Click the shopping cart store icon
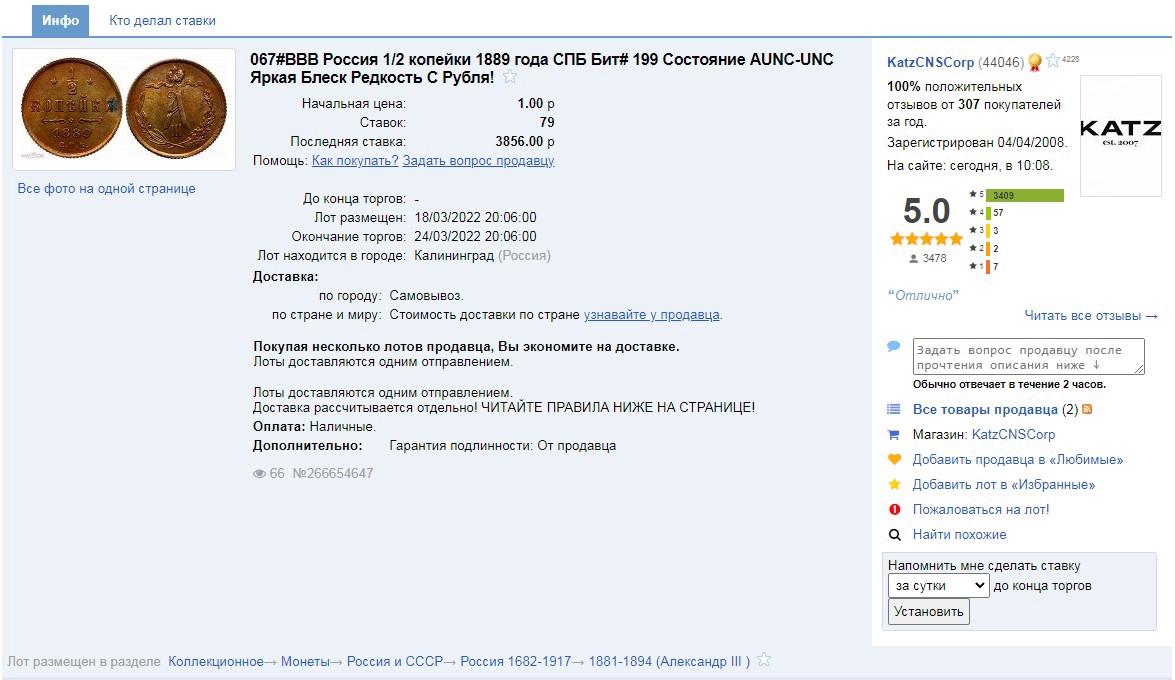1175x680 pixels. [894, 435]
